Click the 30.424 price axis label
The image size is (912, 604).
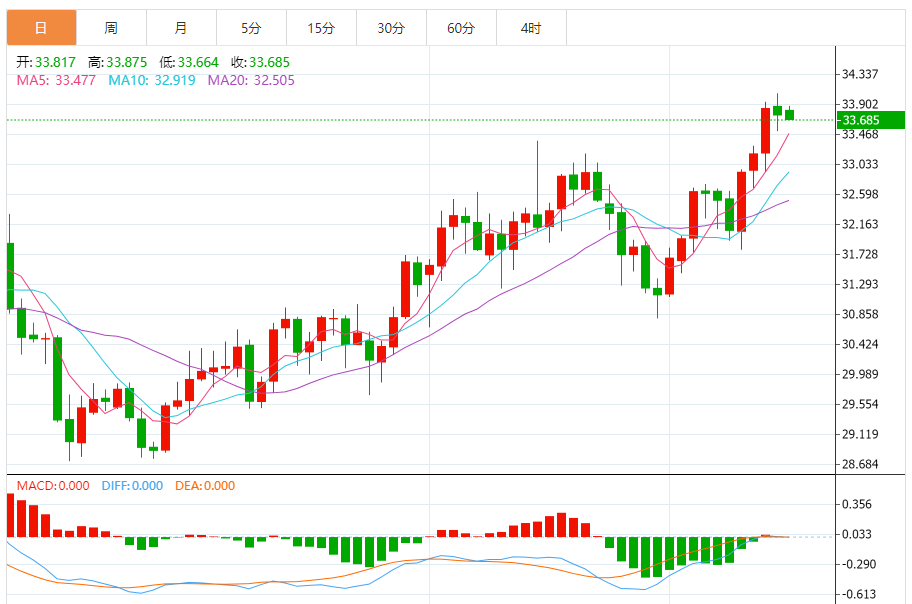pos(860,344)
